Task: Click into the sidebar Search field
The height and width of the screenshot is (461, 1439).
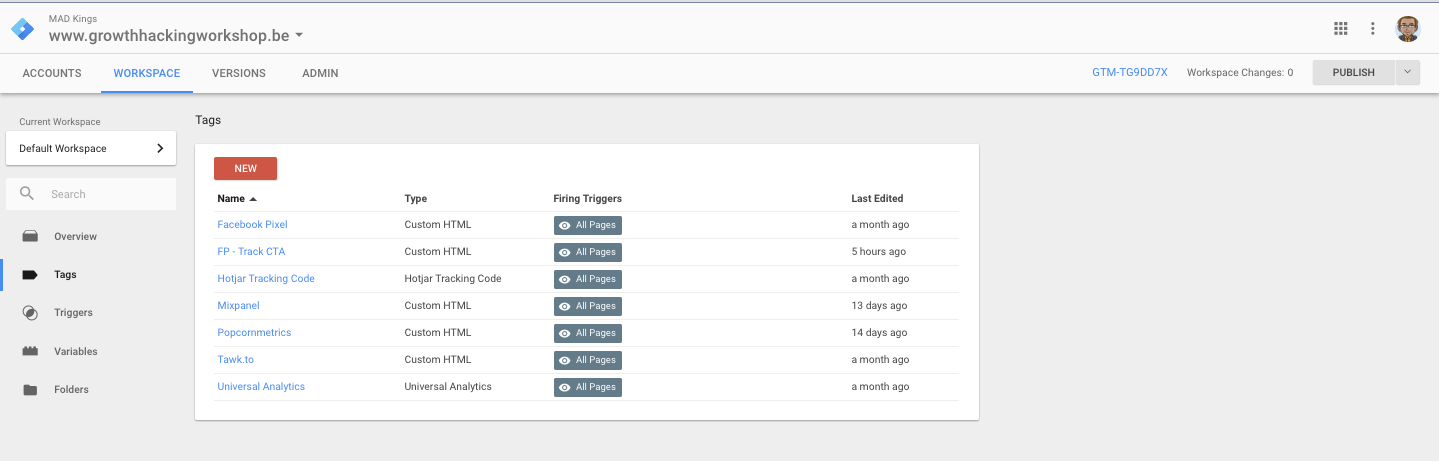Action: (x=91, y=194)
